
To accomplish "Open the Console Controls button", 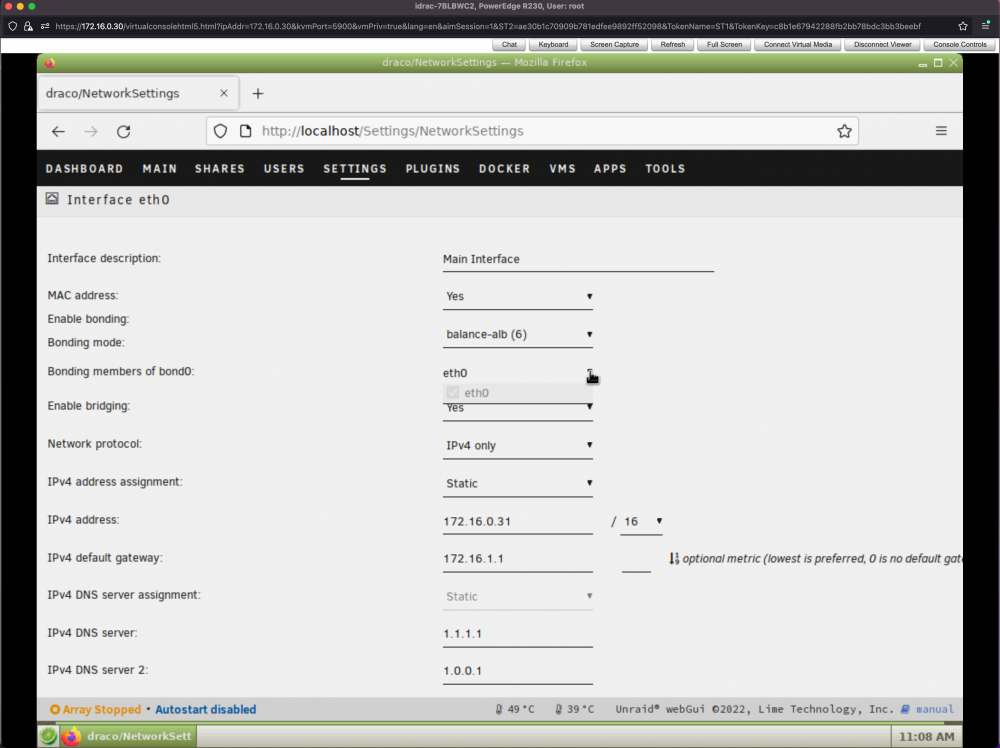I will tap(959, 45).
